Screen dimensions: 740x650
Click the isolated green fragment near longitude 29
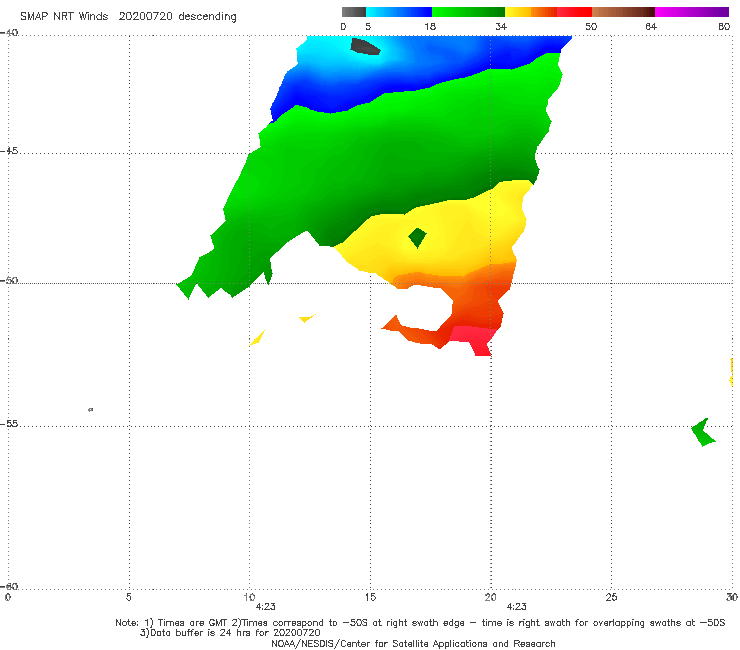coord(703,432)
